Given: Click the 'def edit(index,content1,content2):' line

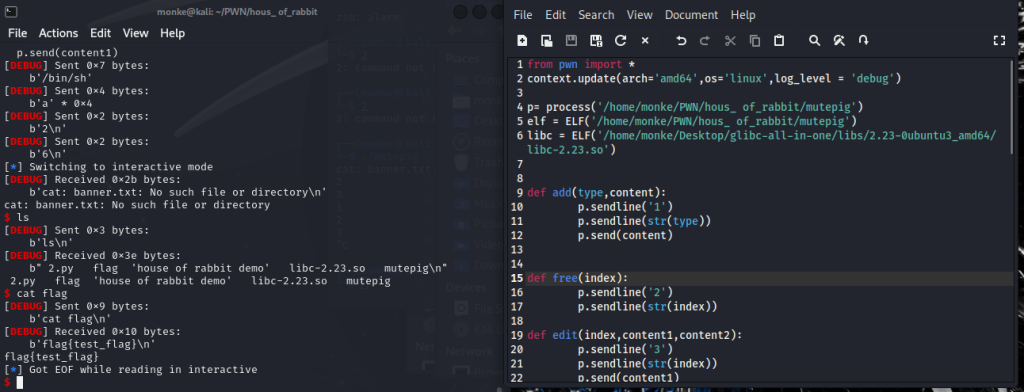Looking at the screenshot, I should click(x=635, y=335).
